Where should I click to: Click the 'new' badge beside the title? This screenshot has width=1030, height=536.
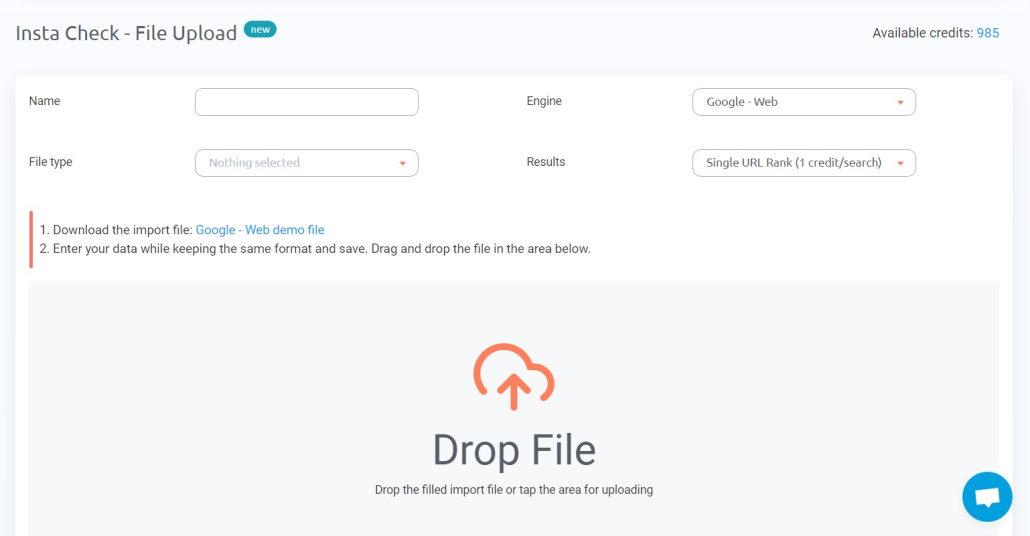pos(260,30)
